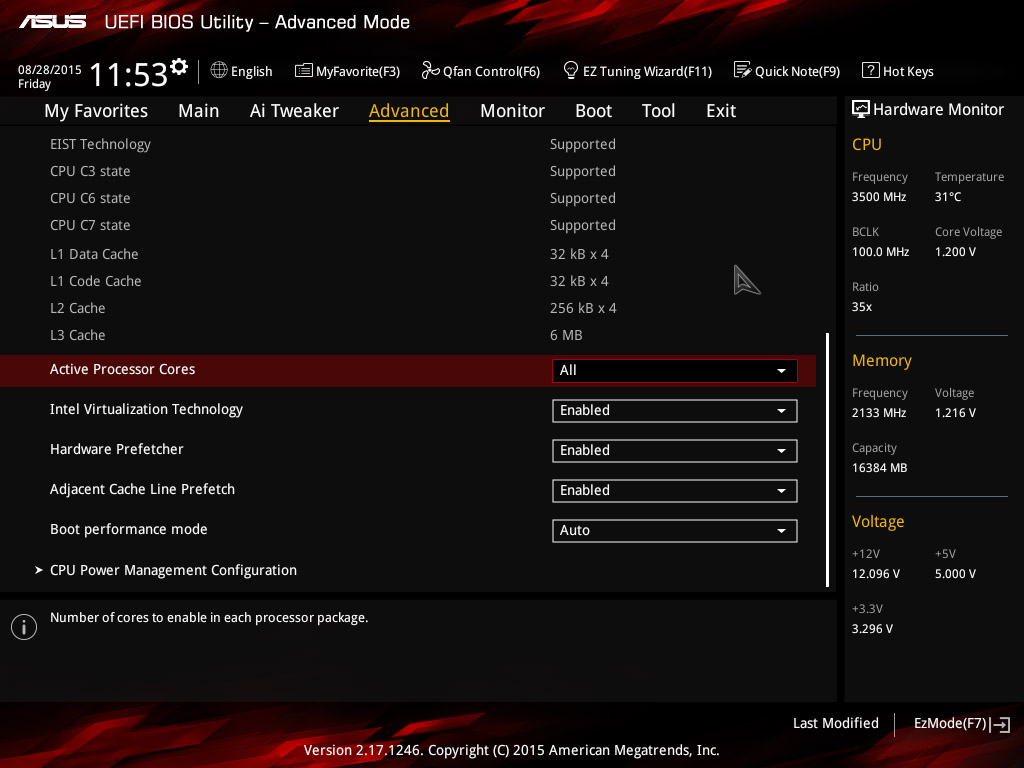Screen dimensions: 1024x768
Task: Click the MyFavorite list icon
Action: (x=304, y=70)
